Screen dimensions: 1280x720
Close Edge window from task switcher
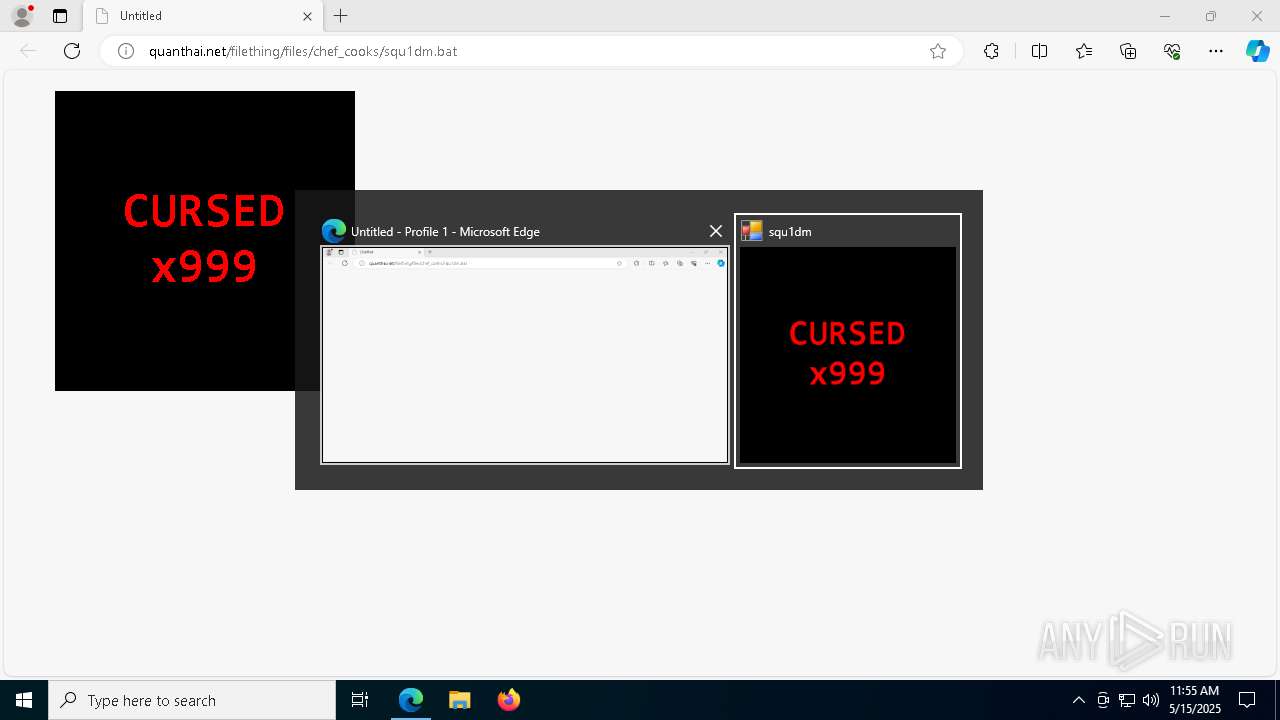(x=716, y=231)
